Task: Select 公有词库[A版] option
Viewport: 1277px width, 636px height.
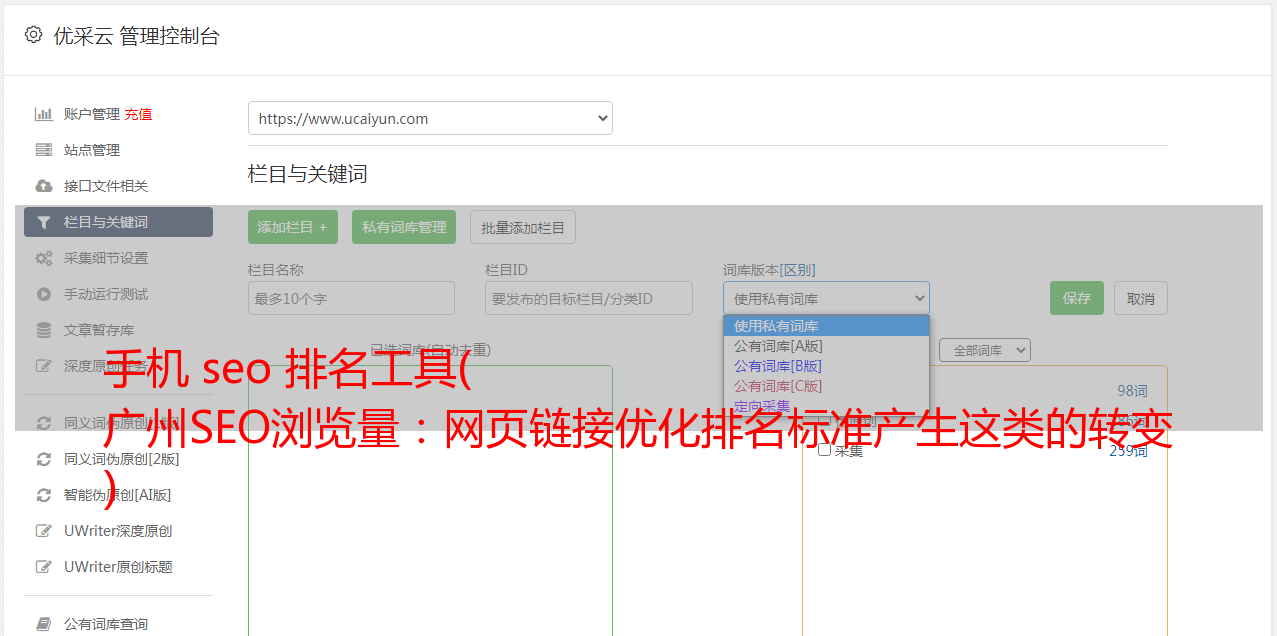Action: [826, 346]
